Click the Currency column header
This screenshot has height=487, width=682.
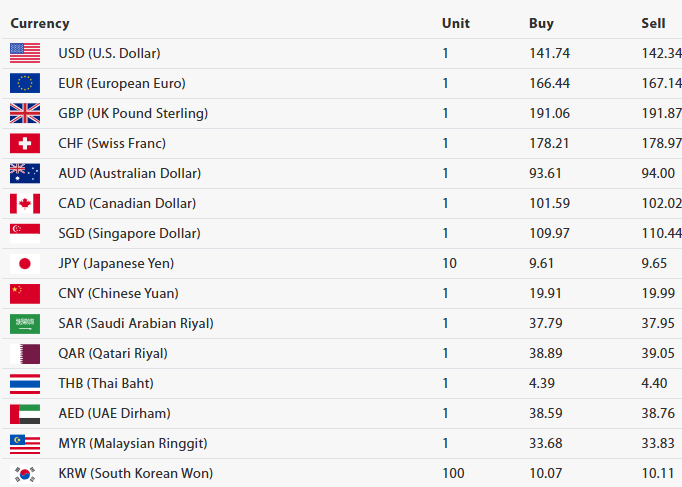40,23
